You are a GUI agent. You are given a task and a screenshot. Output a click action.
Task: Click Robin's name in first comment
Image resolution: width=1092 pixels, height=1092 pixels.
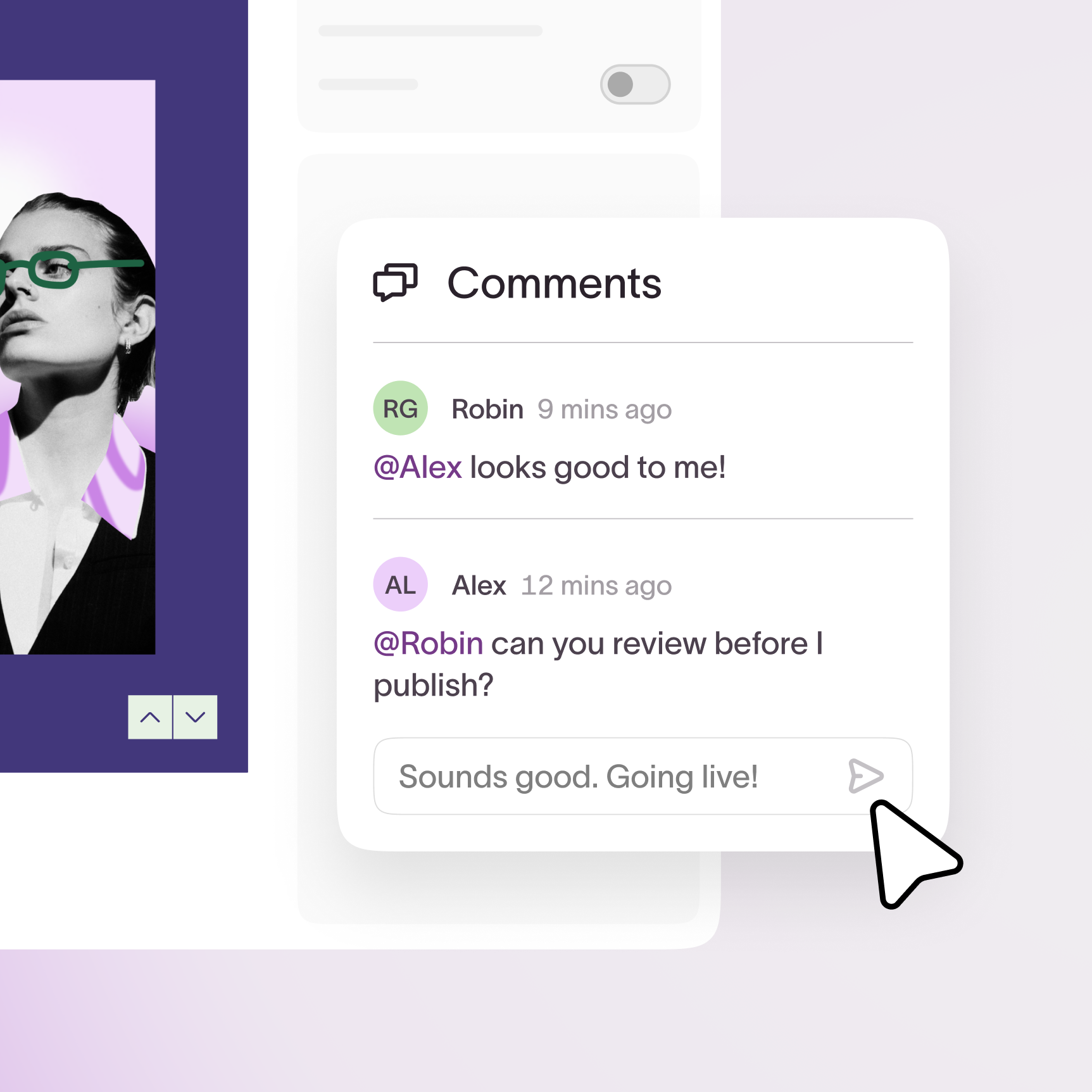point(487,410)
